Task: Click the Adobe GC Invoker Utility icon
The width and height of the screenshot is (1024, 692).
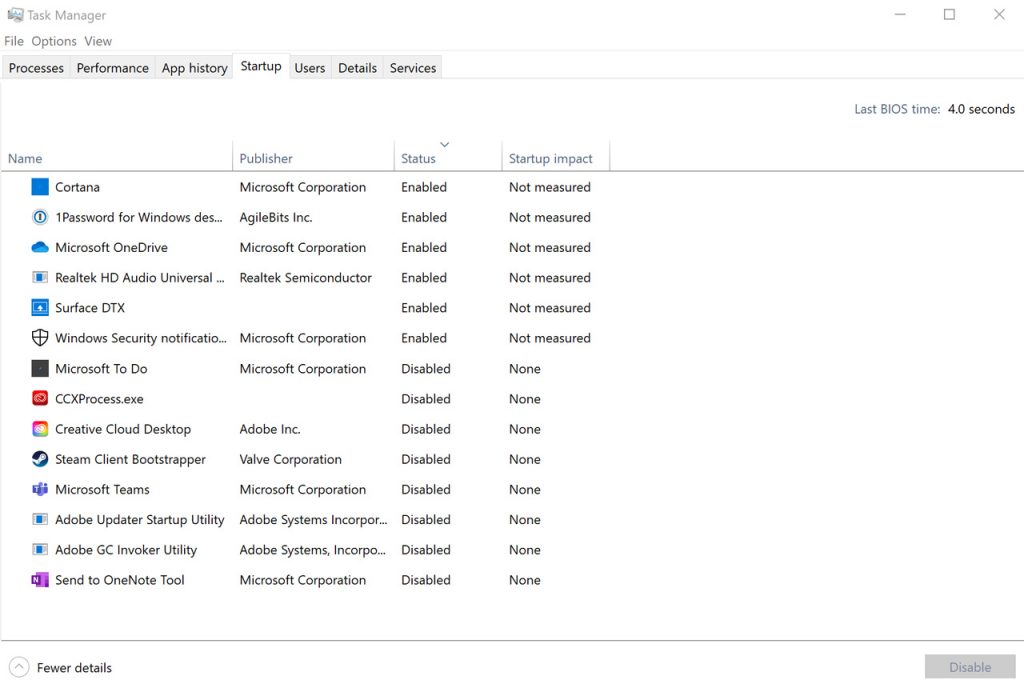Action: coord(40,550)
